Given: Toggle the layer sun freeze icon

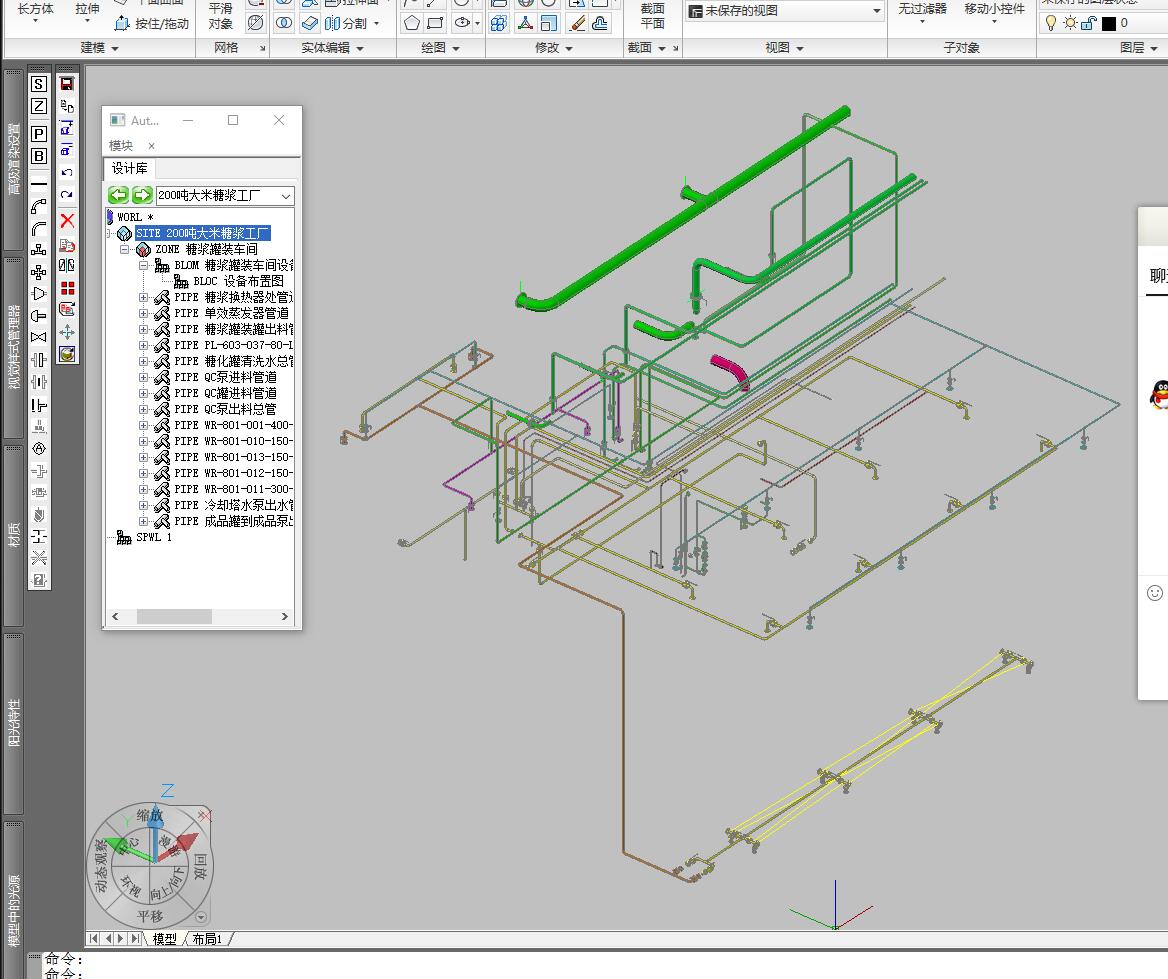Looking at the screenshot, I should 1070,23.
